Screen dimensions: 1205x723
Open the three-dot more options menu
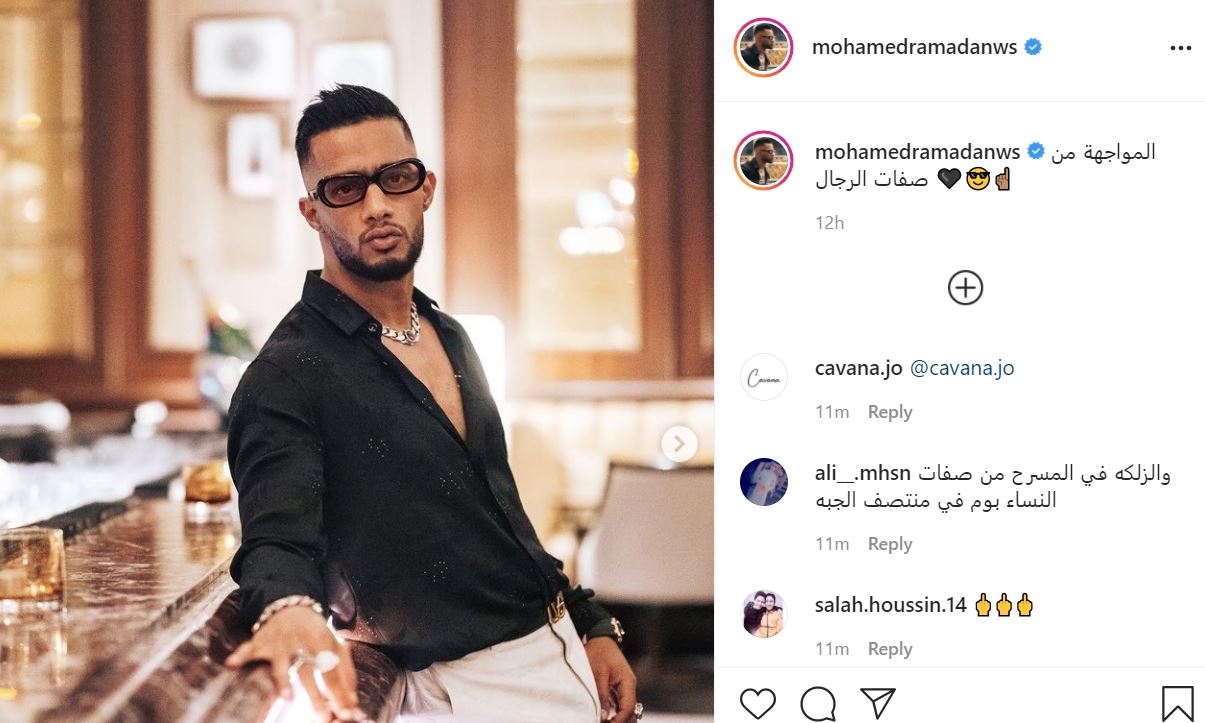coord(1180,48)
